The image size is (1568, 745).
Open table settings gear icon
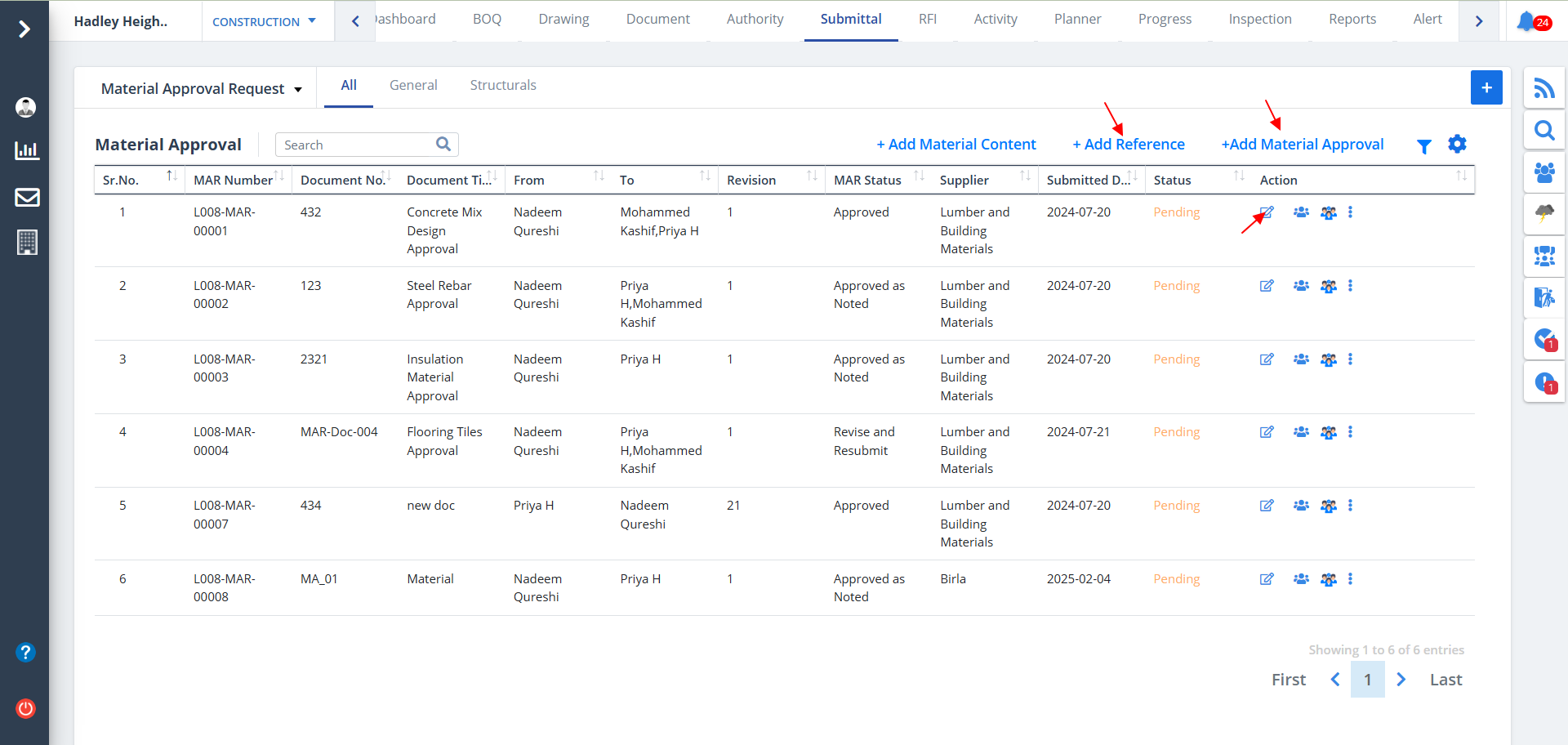[x=1457, y=145]
